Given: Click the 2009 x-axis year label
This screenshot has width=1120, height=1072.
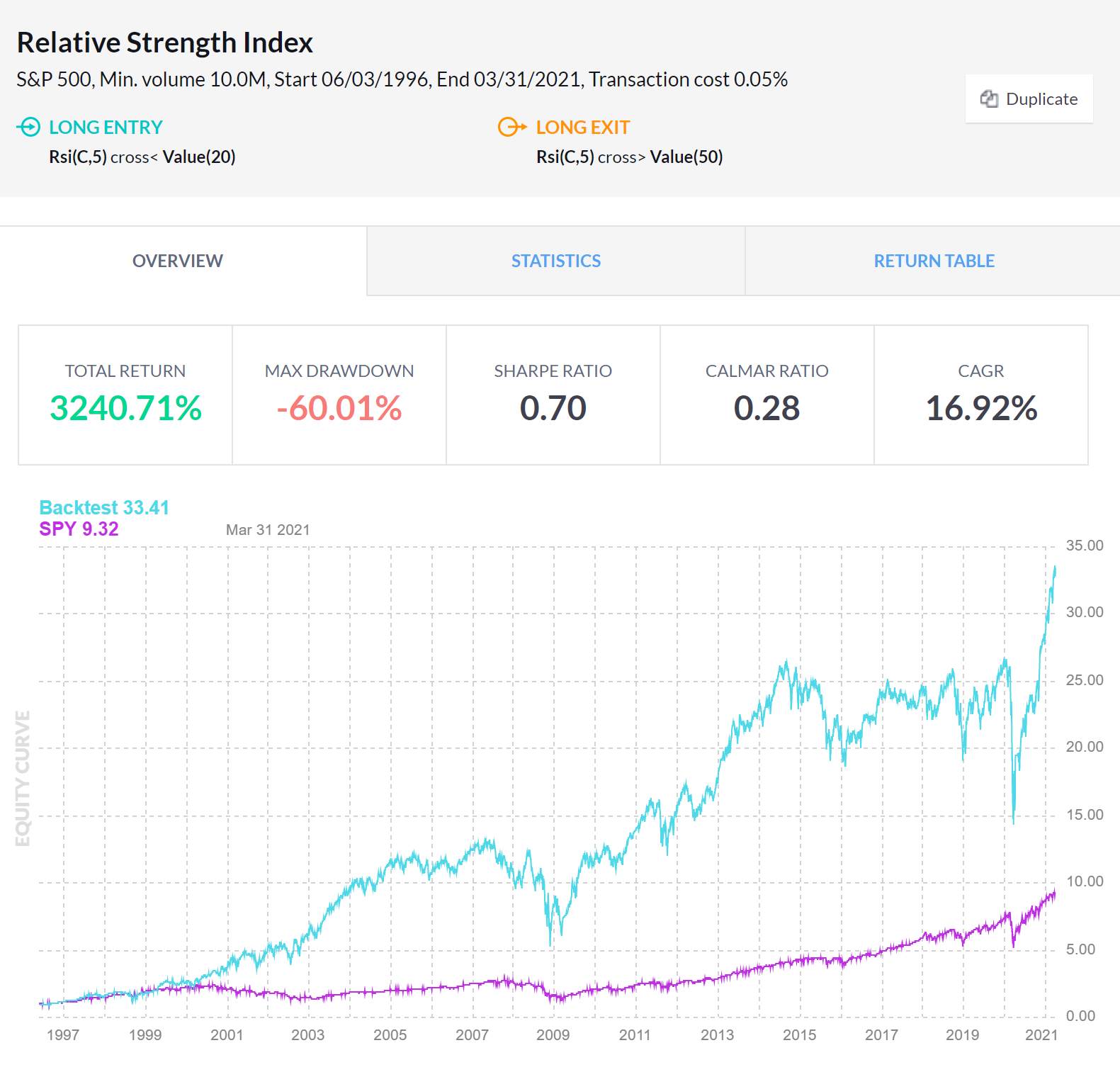Looking at the screenshot, I should (x=553, y=1034).
